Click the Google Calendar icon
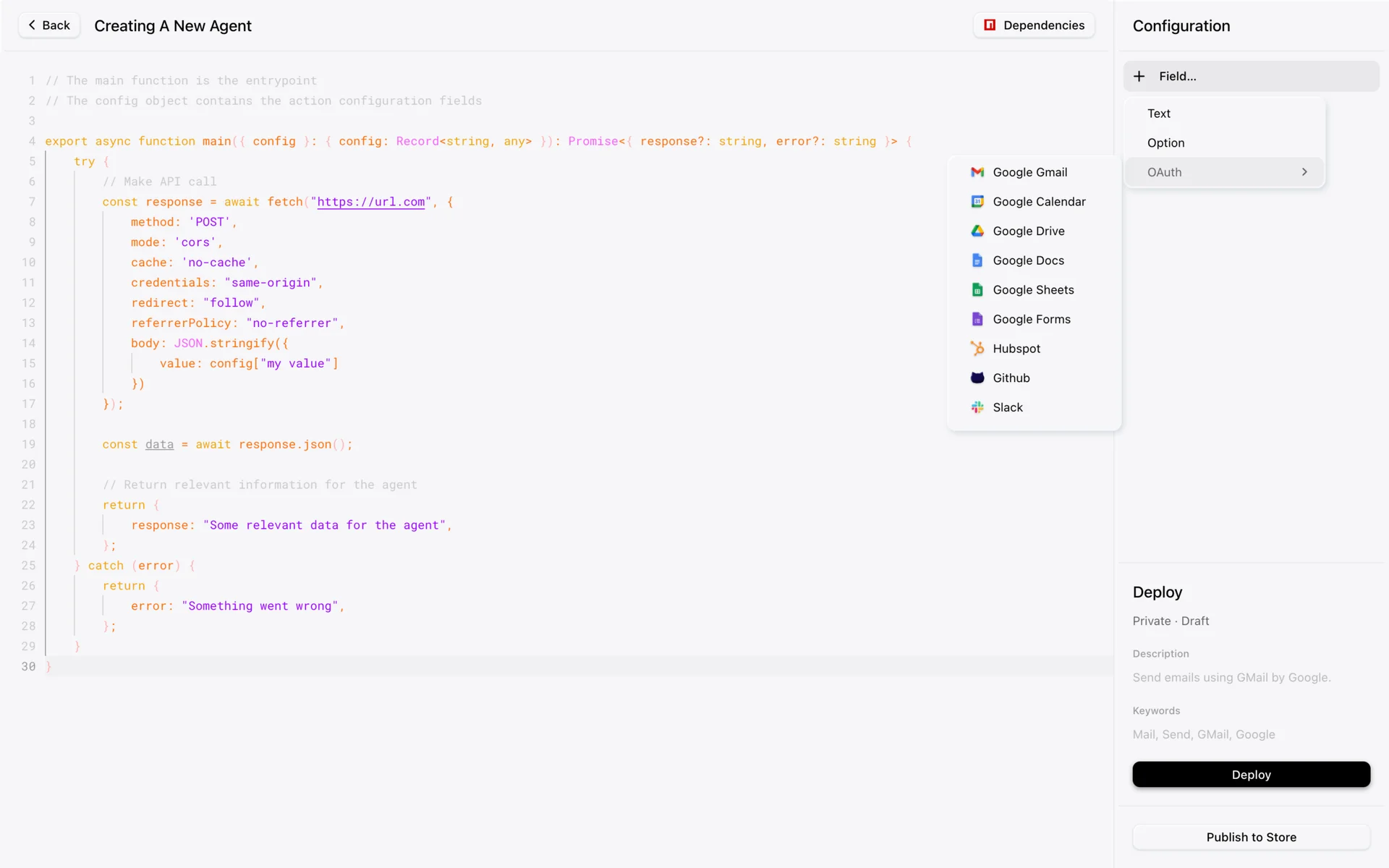The image size is (1389, 868). click(977, 202)
